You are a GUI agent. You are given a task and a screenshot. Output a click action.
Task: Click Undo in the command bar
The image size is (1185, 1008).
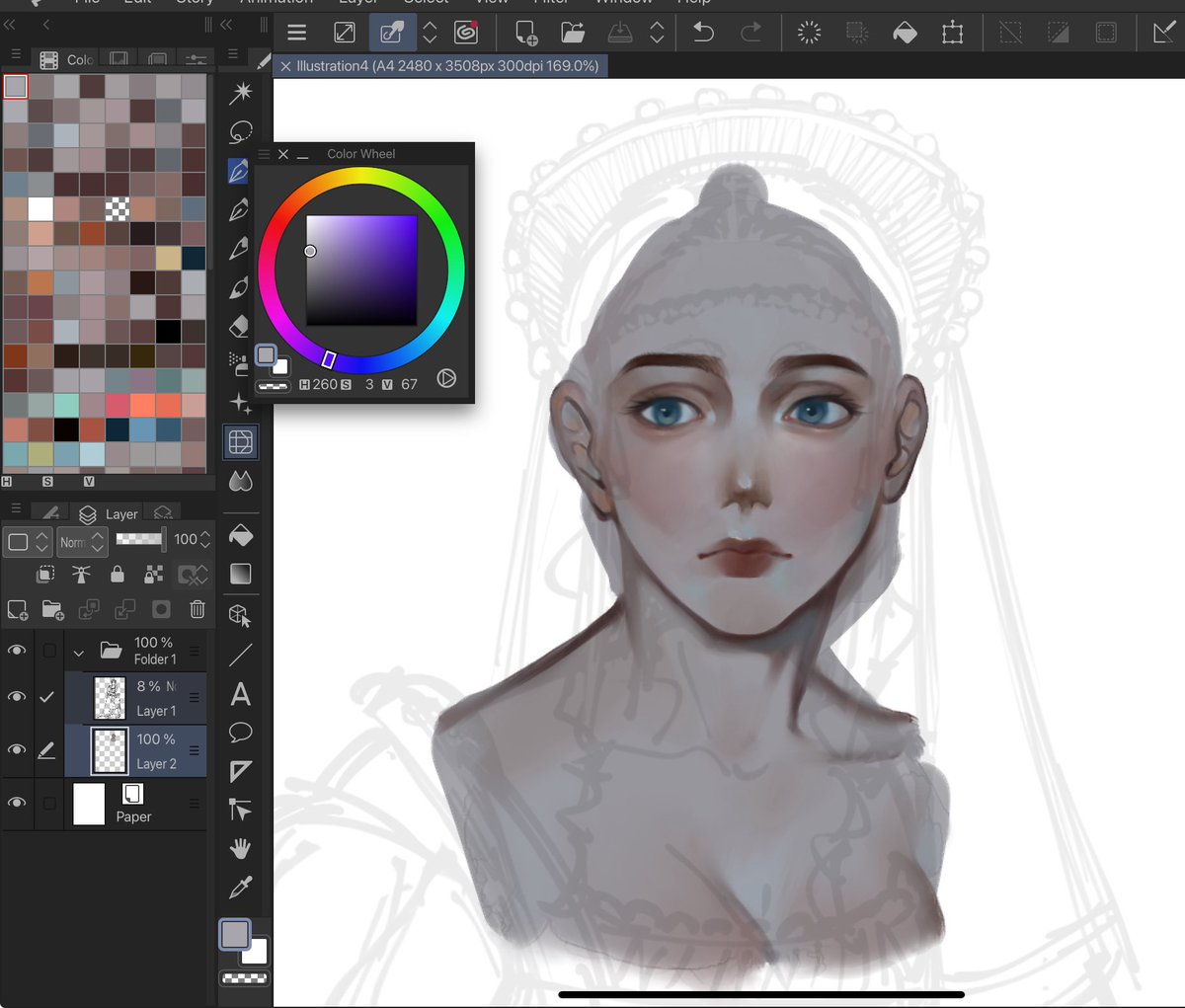(x=703, y=33)
